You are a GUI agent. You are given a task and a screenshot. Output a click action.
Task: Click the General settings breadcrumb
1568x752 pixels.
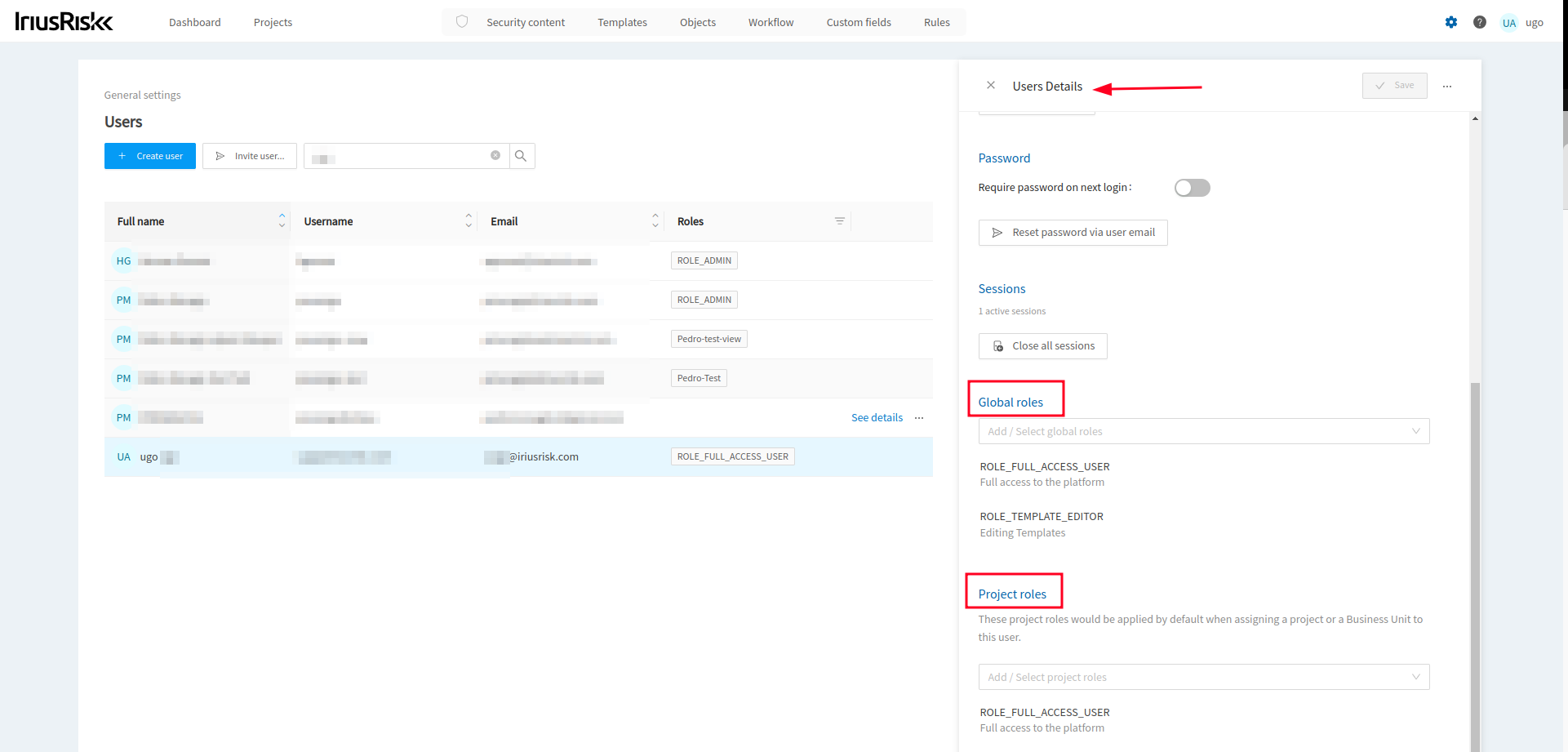[142, 96]
